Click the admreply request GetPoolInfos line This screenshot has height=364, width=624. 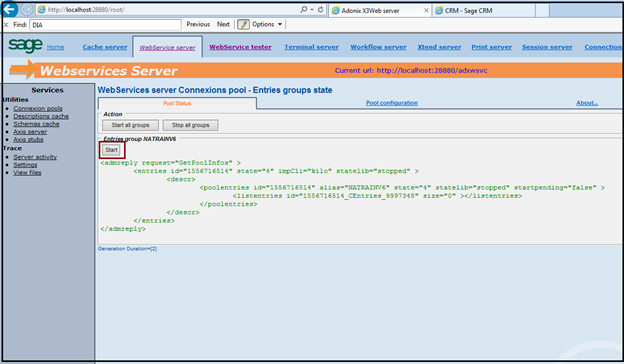click(171, 163)
